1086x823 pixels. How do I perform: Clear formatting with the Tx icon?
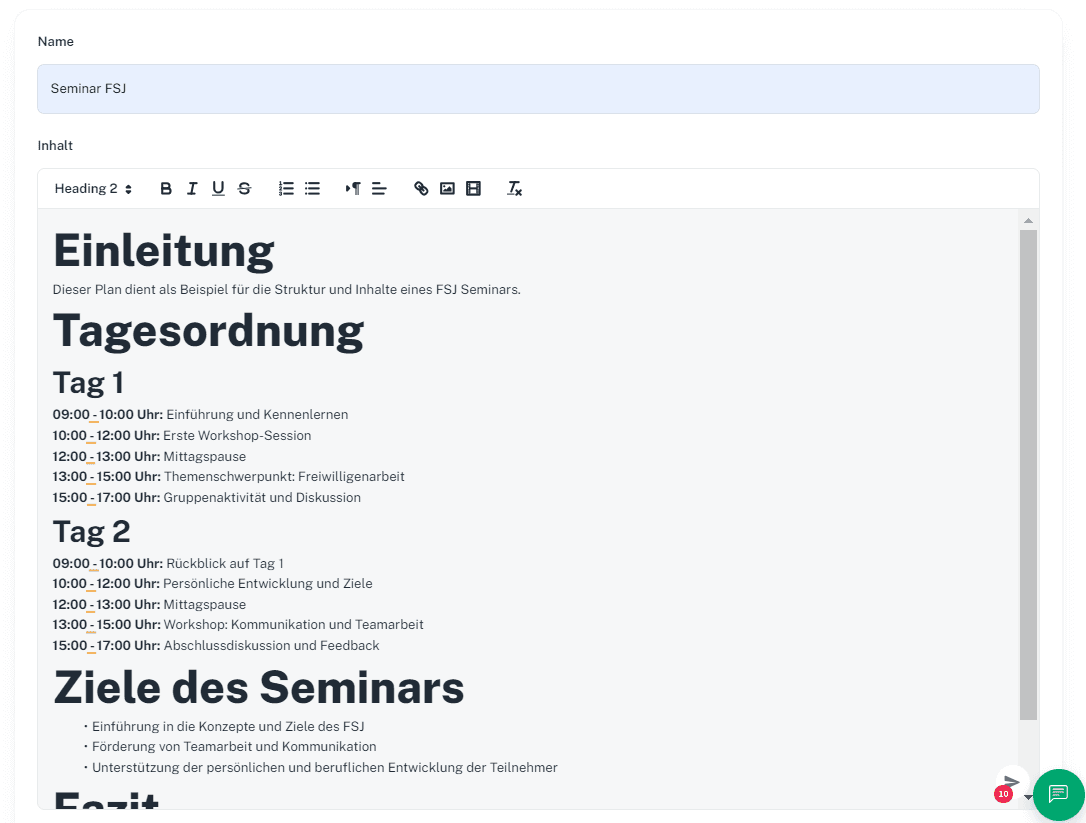tap(515, 188)
